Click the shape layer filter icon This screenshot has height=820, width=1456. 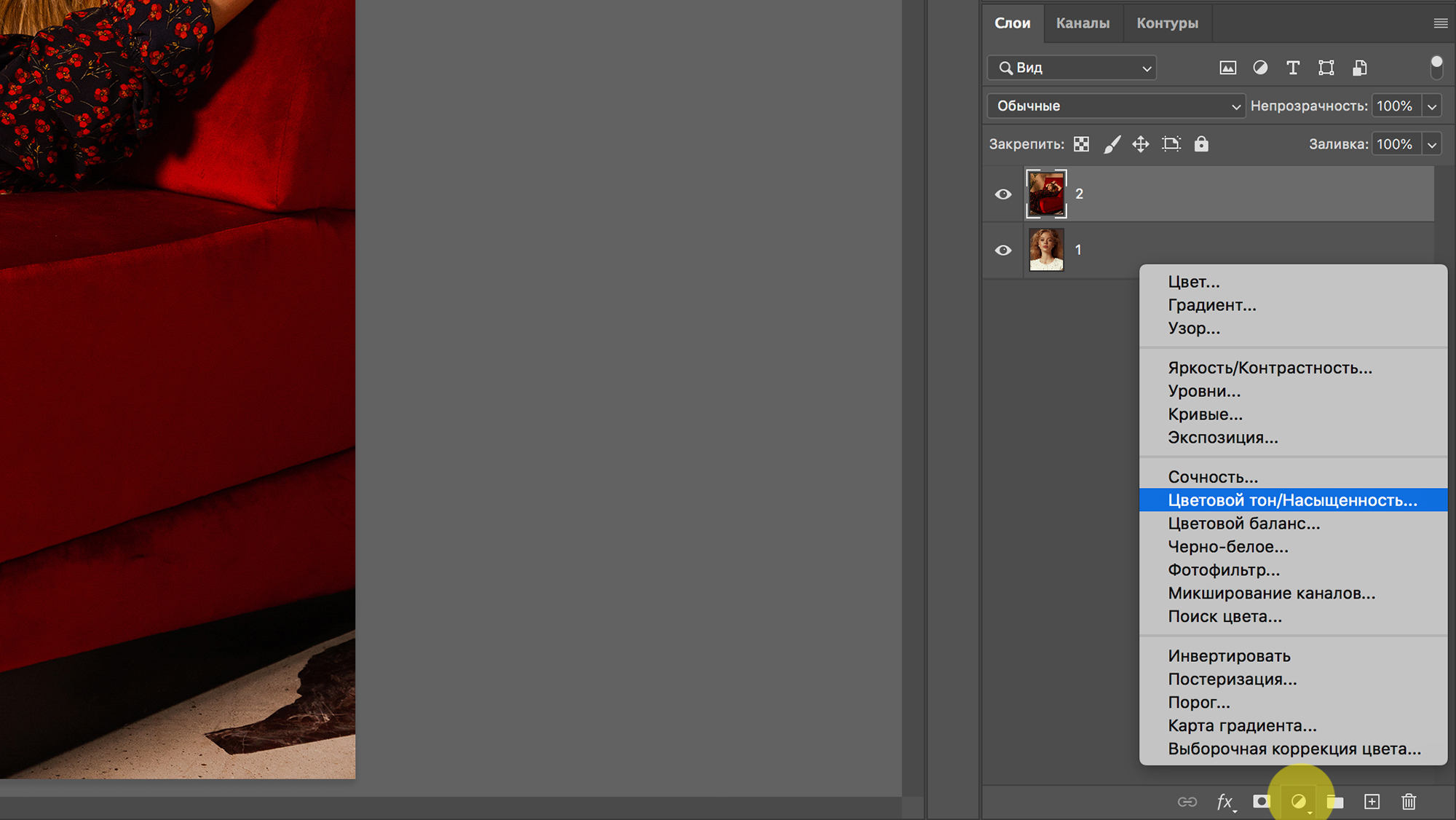1326,68
